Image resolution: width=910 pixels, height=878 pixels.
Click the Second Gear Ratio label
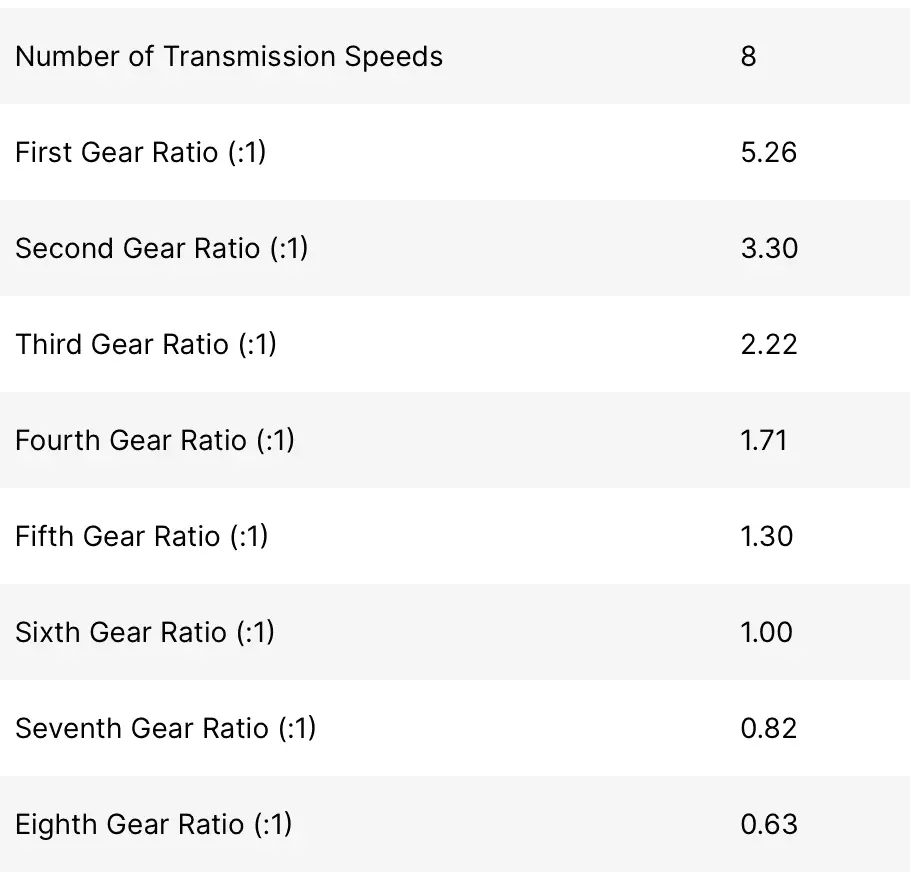pyautogui.click(x=162, y=248)
